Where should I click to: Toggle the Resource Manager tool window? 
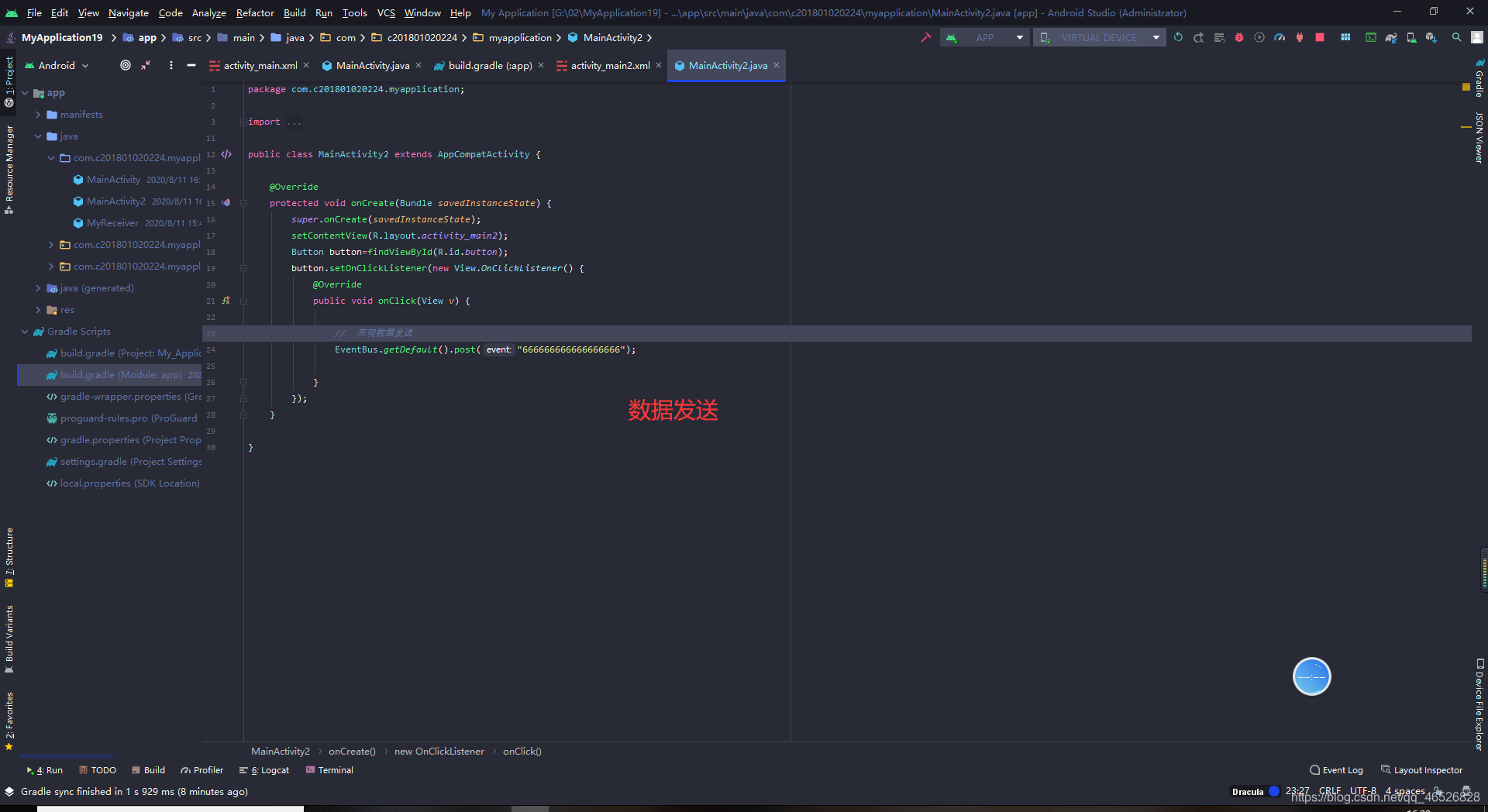(x=9, y=169)
